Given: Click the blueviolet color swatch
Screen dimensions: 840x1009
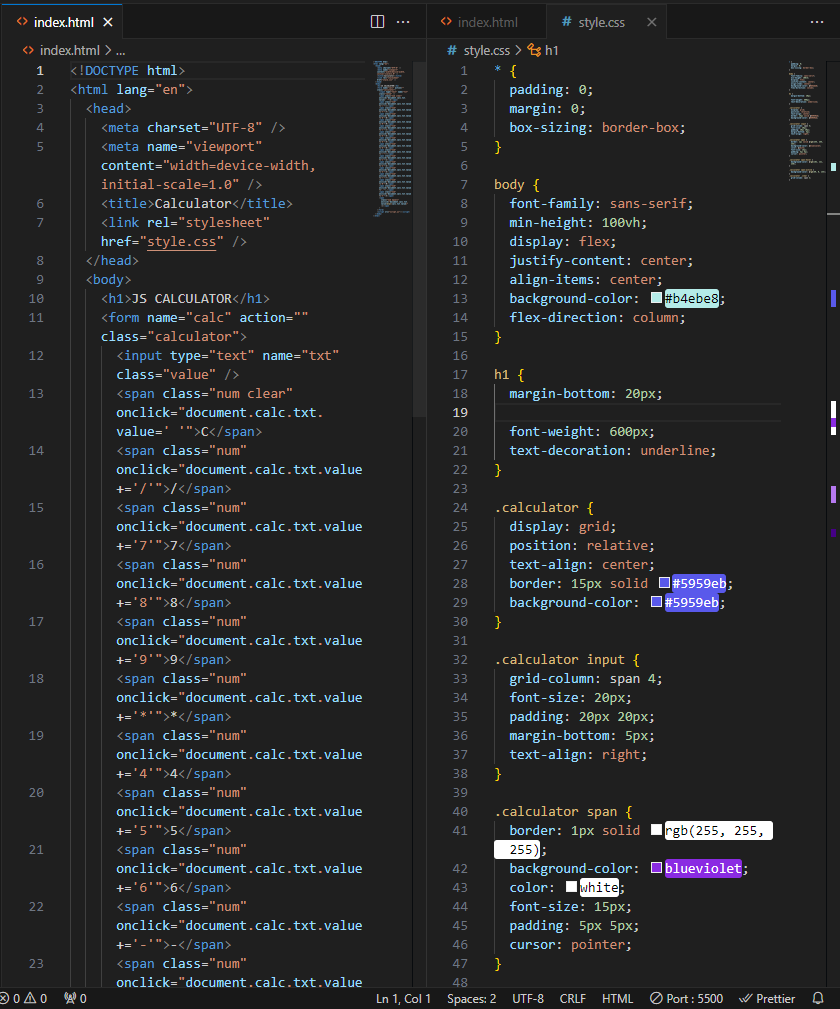Looking at the screenshot, I should pyautogui.click(x=656, y=867).
